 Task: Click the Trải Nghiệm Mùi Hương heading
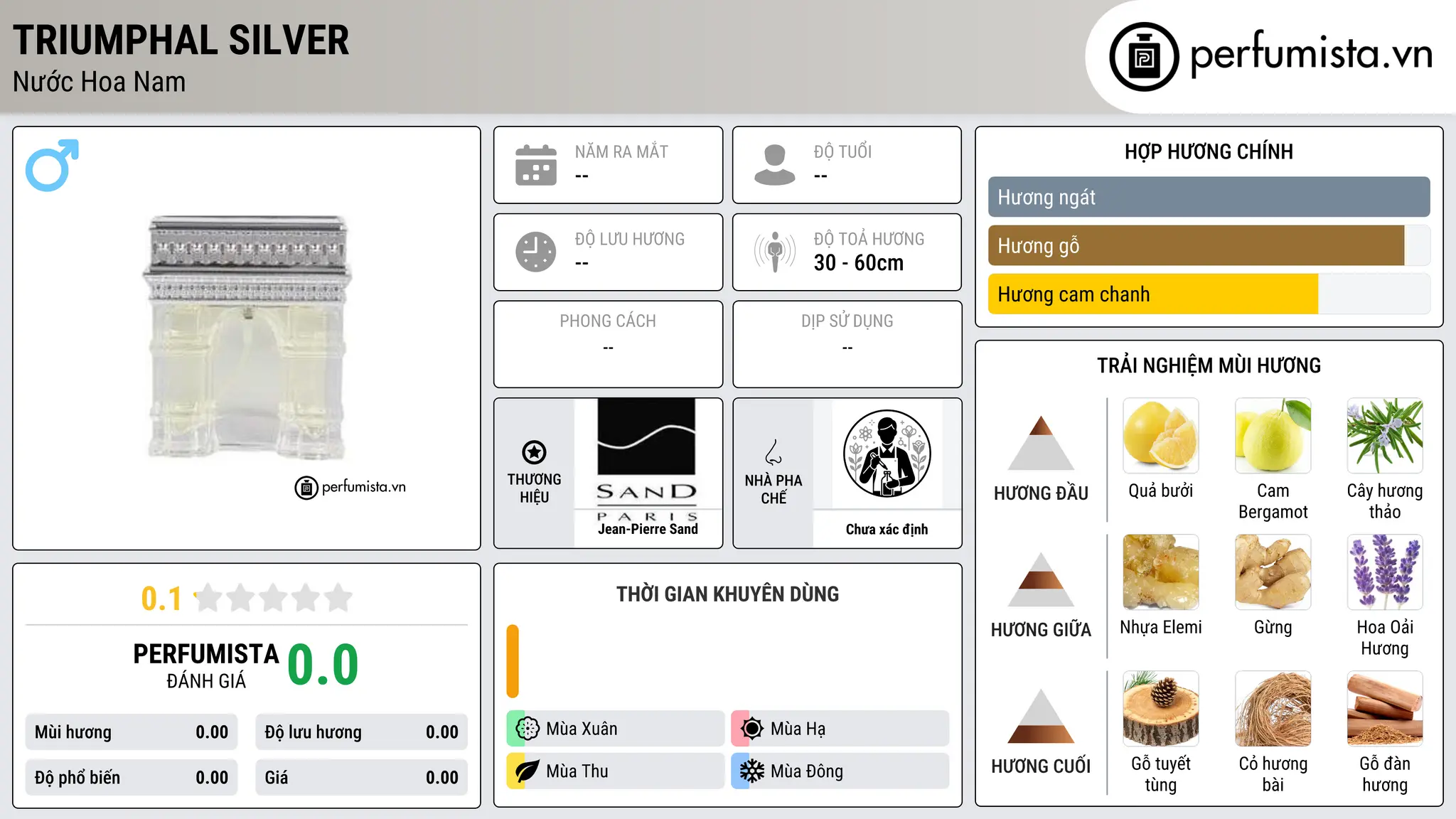click(x=1209, y=365)
